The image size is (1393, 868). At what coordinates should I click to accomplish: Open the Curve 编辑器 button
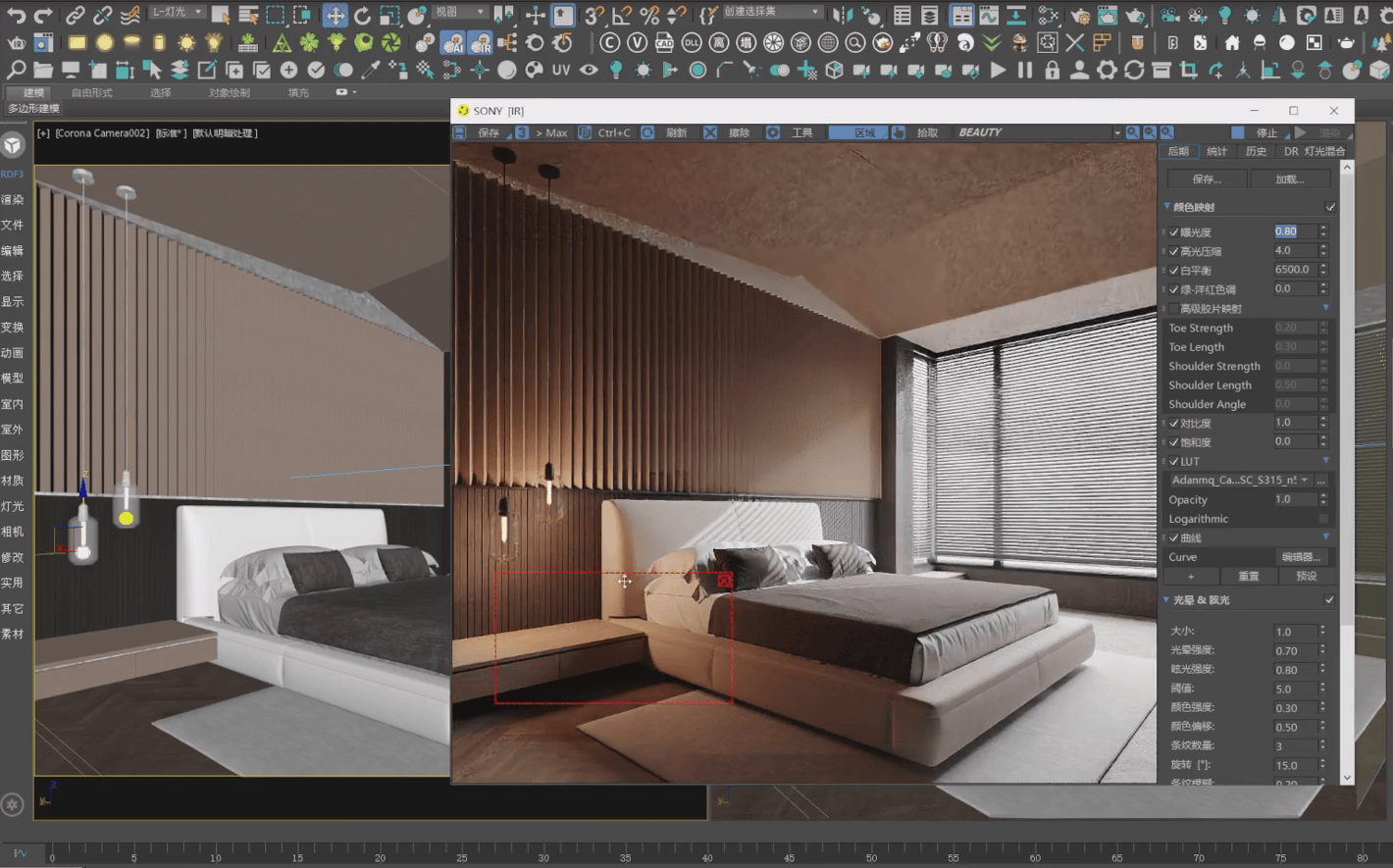tap(1303, 556)
